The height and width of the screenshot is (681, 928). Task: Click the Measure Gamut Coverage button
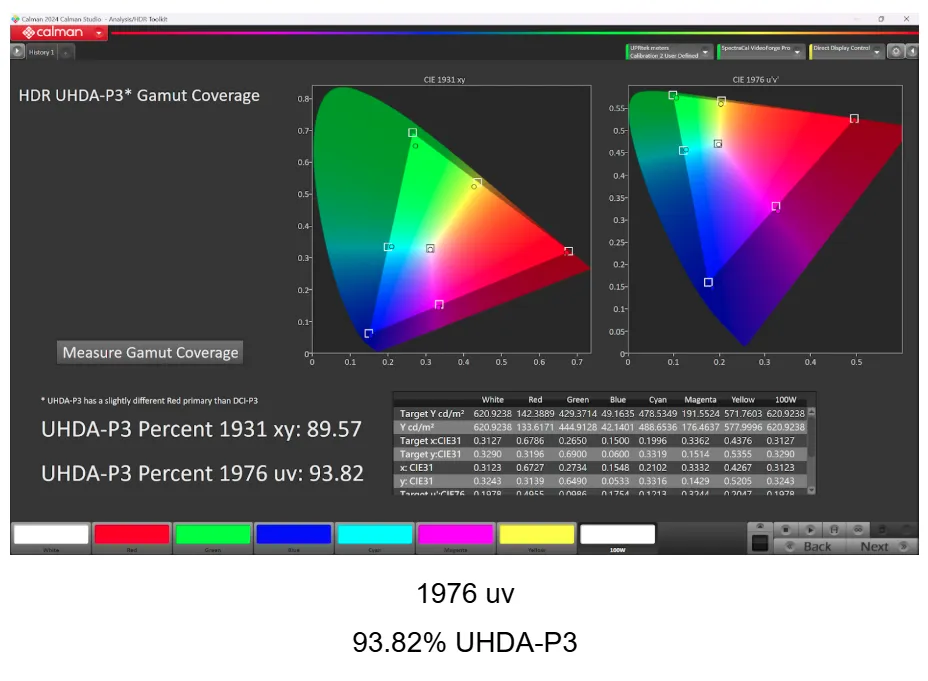[x=150, y=352]
